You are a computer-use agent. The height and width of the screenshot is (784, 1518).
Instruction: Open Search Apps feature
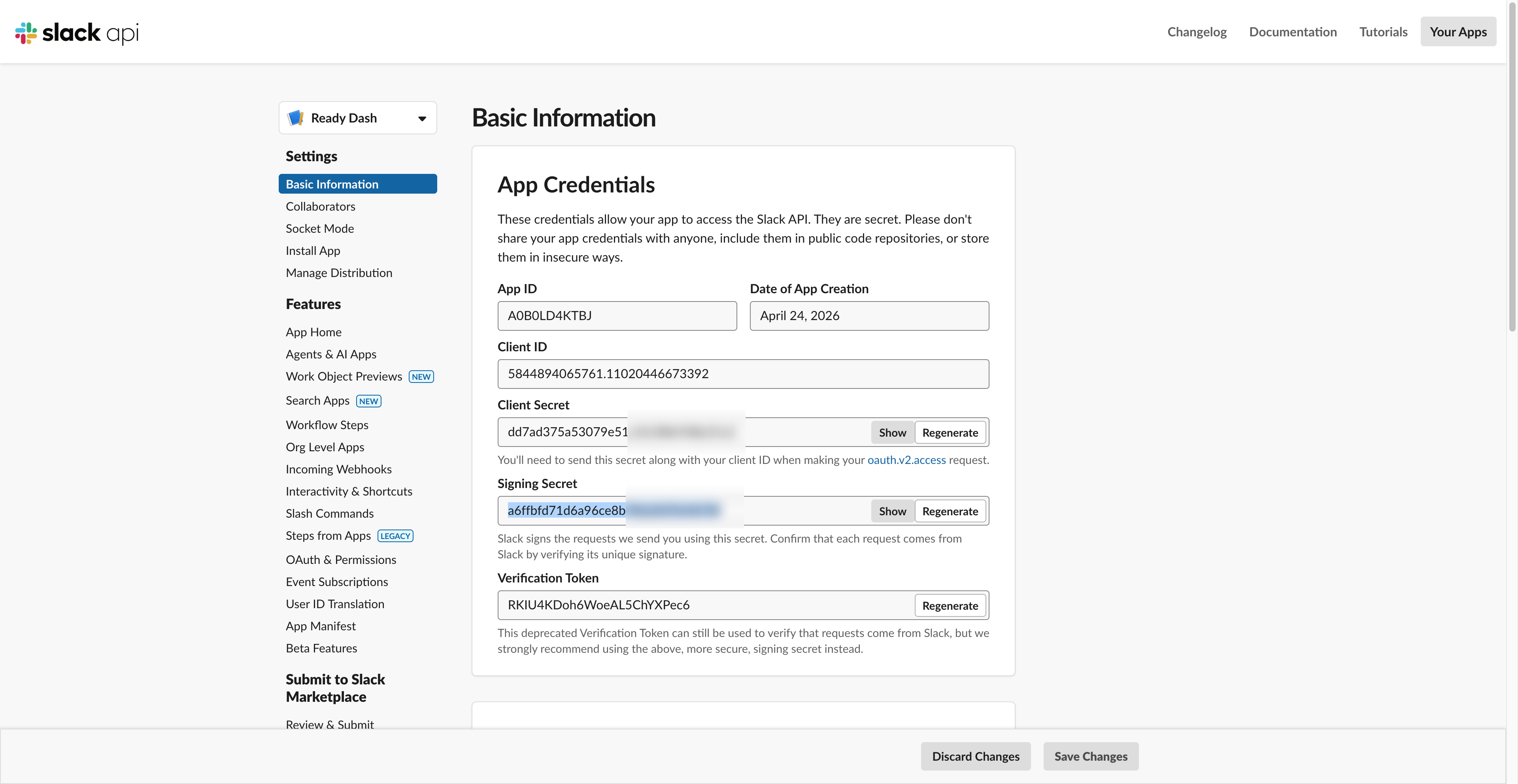tap(317, 401)
